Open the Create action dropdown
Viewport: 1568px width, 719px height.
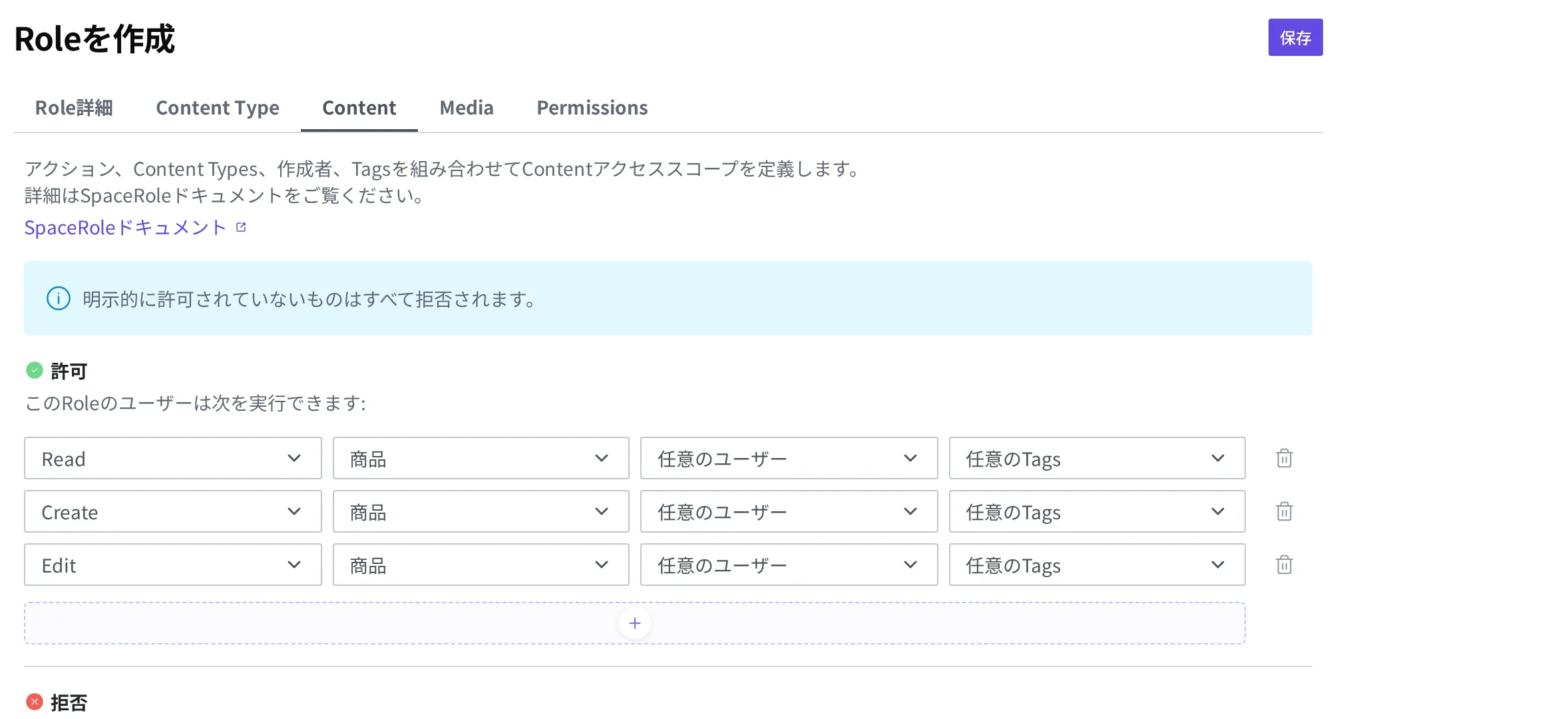(x=173, y=511)
